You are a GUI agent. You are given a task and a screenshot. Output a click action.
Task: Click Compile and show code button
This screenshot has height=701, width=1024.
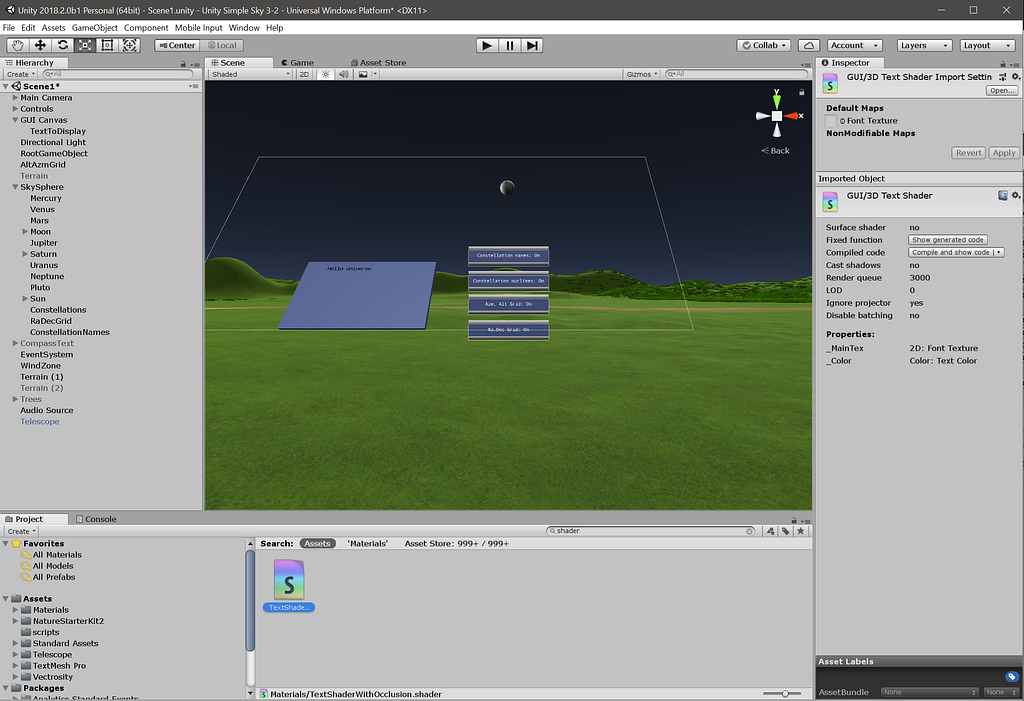click(951, 252)
